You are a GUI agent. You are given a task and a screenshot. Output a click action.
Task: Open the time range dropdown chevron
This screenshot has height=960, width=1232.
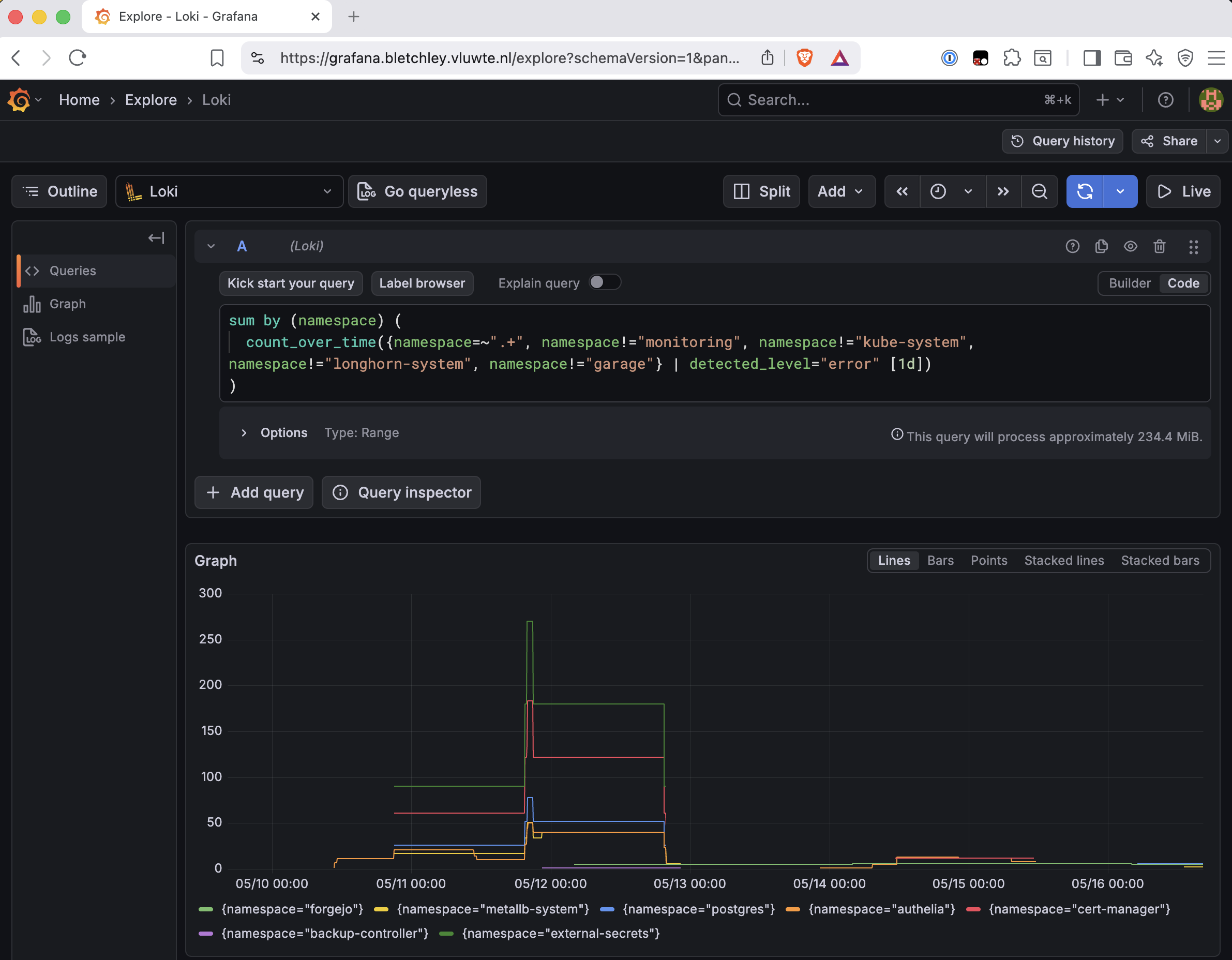[x=968, y=191]
